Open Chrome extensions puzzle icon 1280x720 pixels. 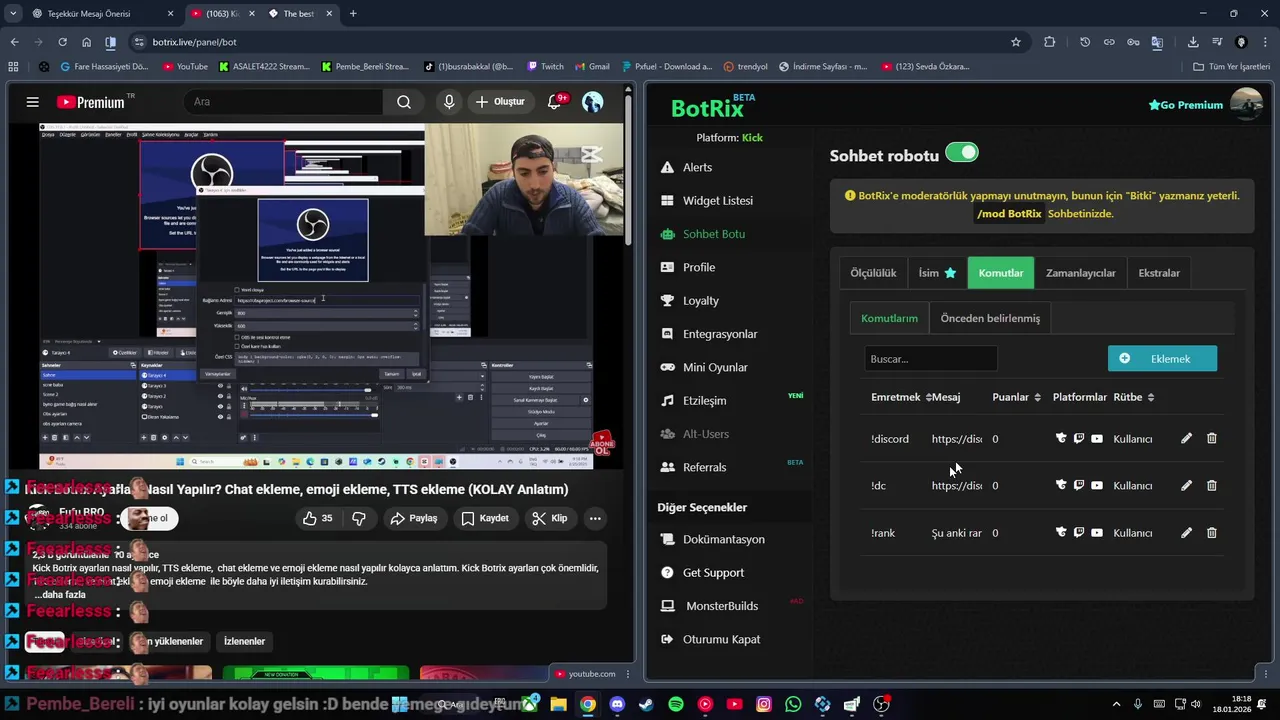tap(1049, 42)
